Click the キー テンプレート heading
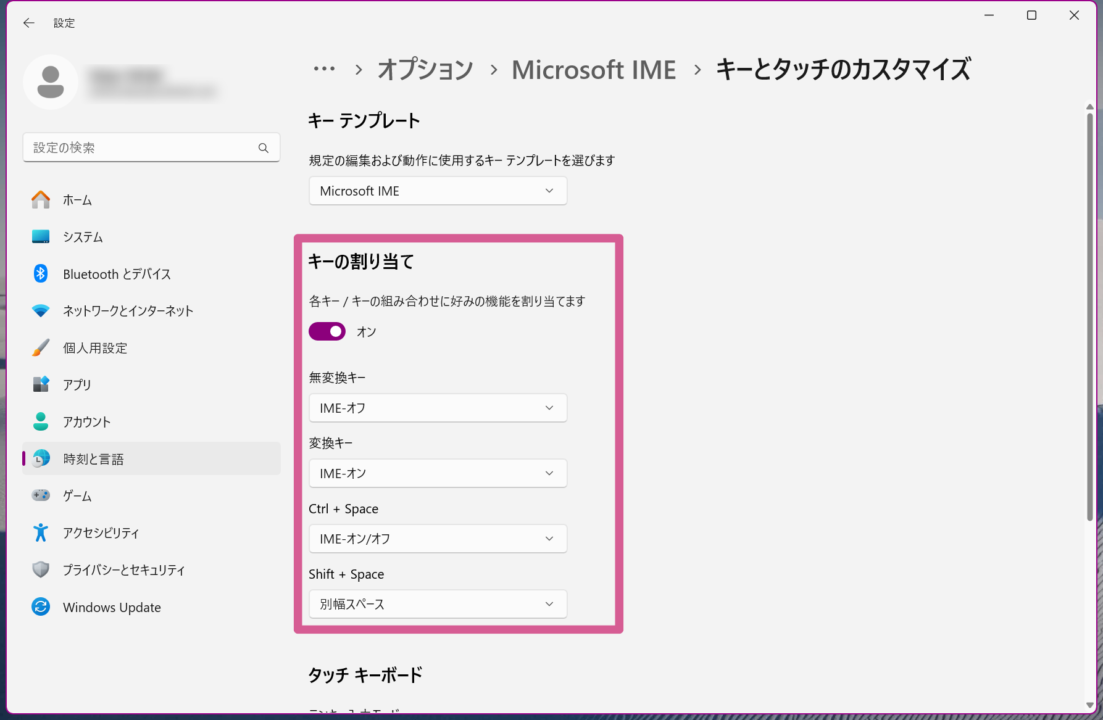 coord(364,121)
